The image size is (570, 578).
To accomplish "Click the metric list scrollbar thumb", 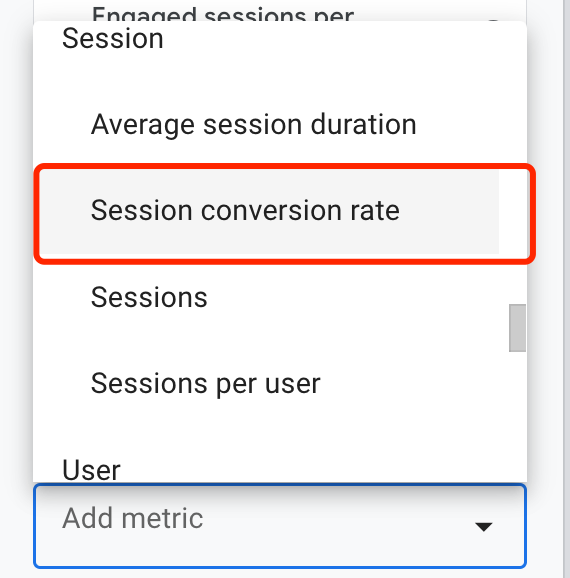I will click(x=517, y=328).
